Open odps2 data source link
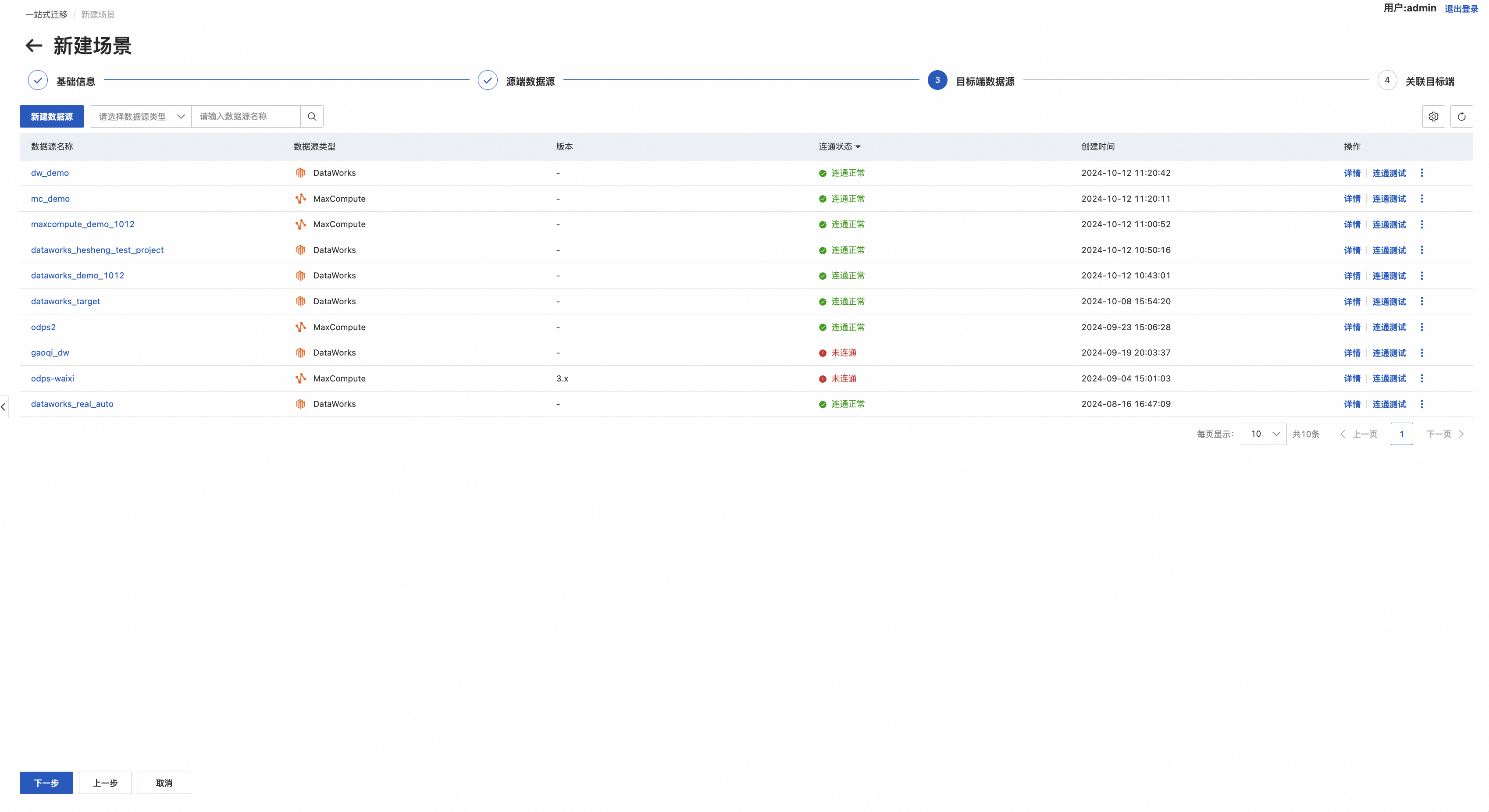 (x=43, y=327)
